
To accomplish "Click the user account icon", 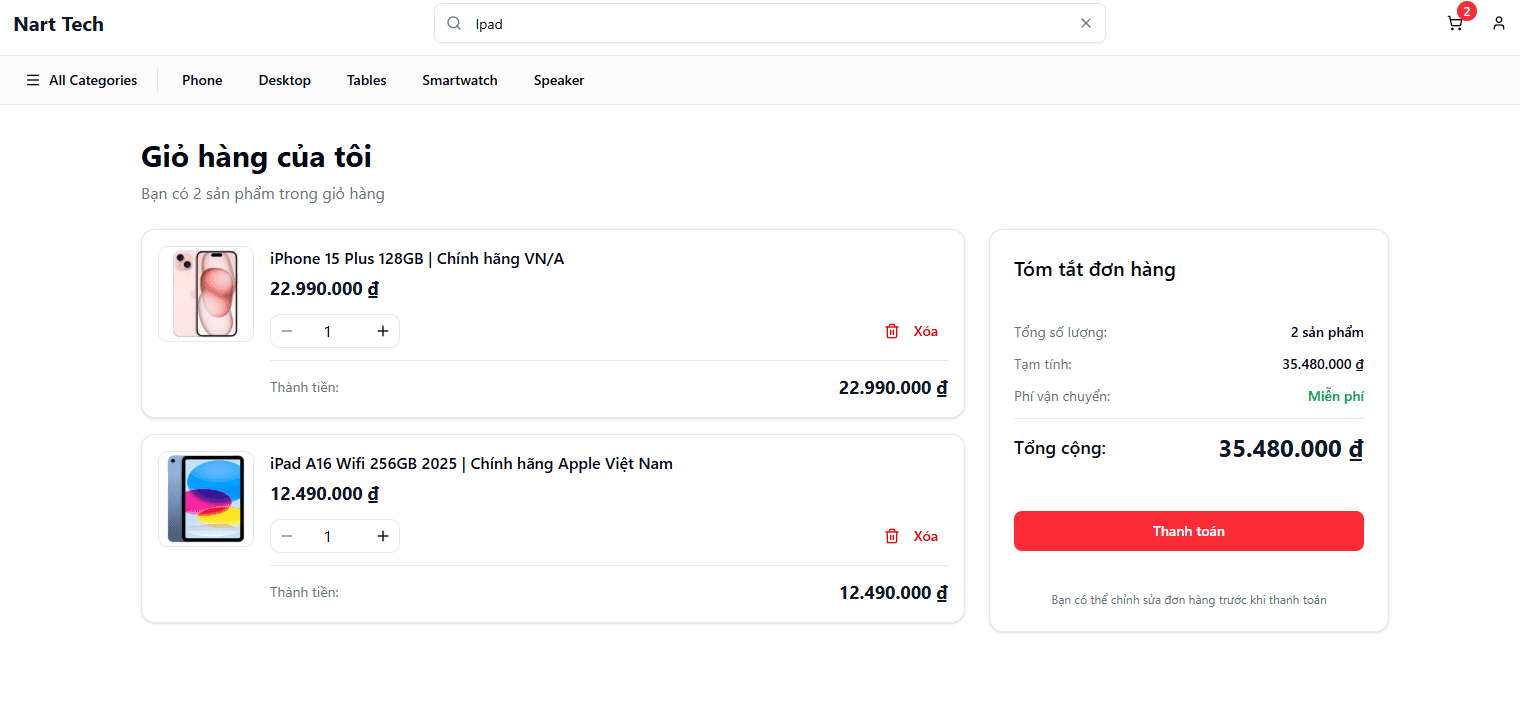I will (1498, 22).
